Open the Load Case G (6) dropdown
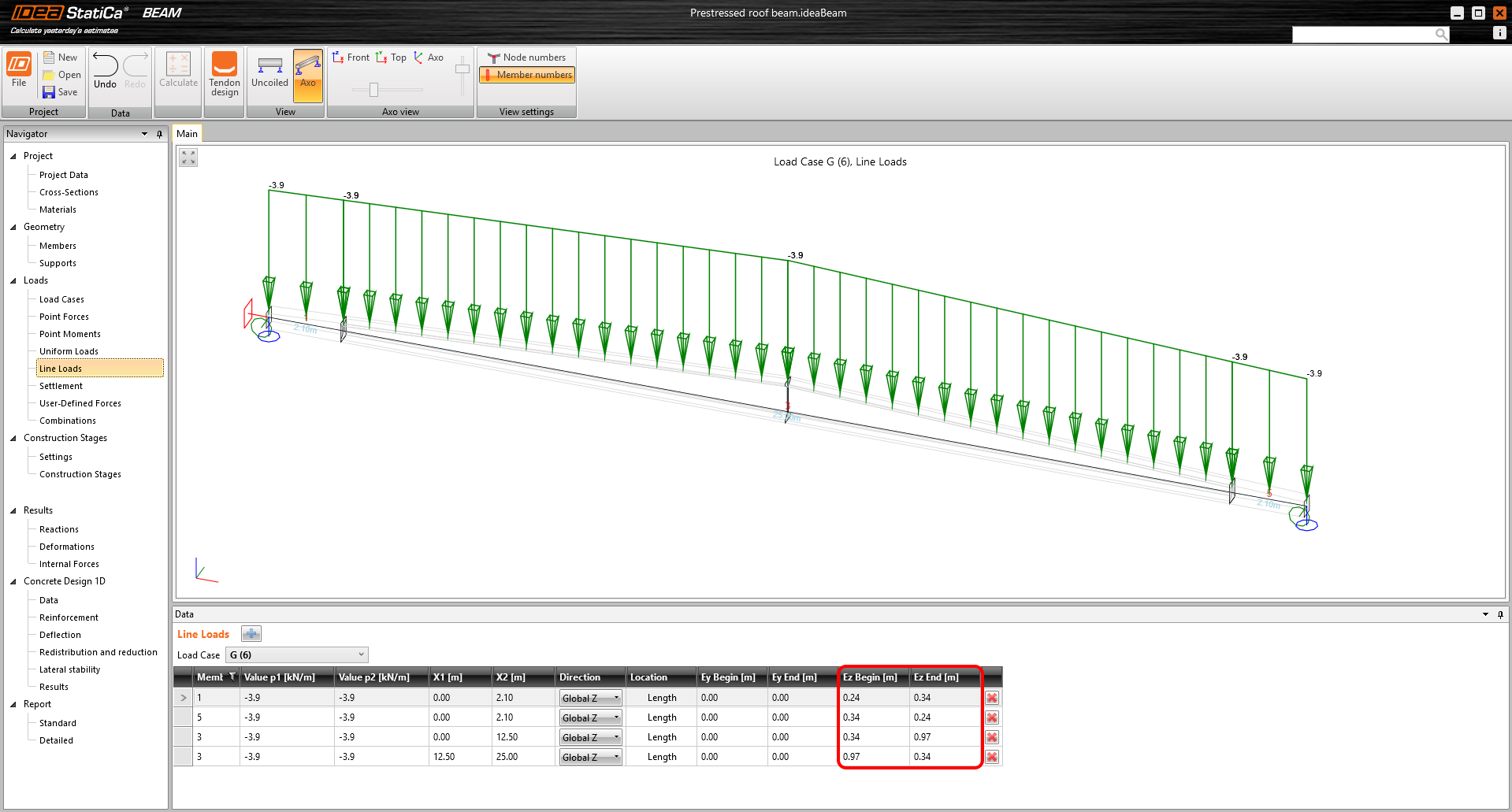This screenshot has height=812, width=1512. pos(297,655)
